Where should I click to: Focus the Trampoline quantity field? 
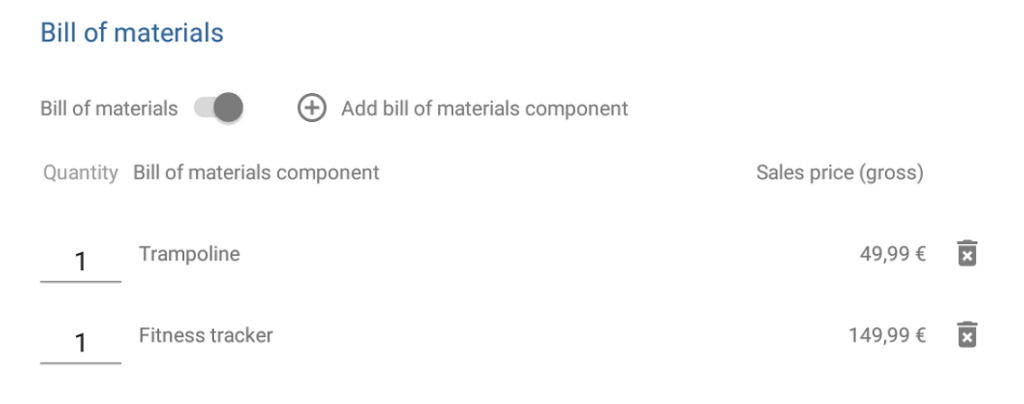click(80, 262)
